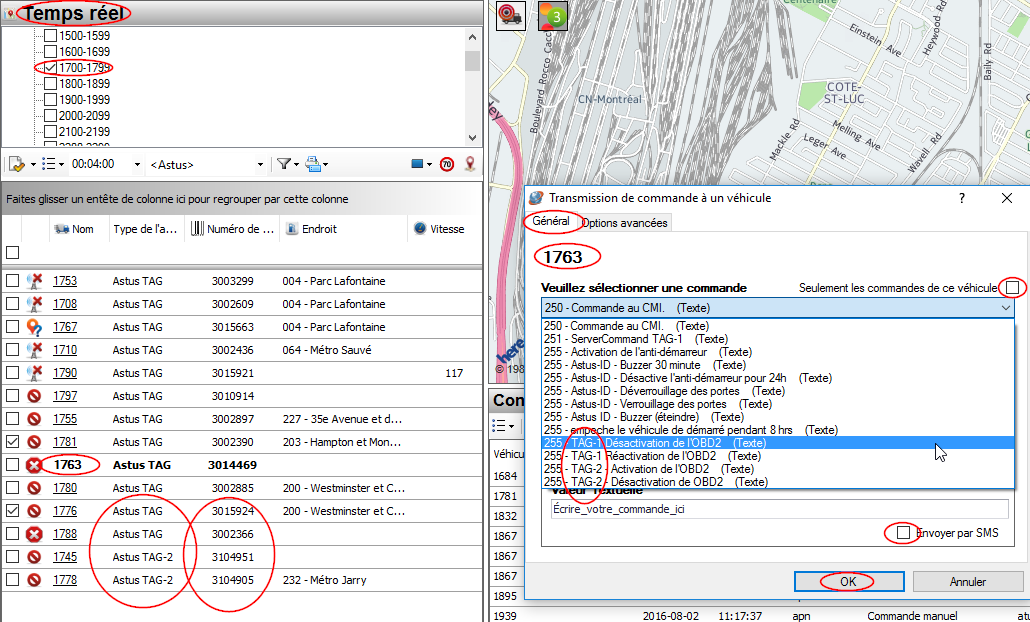The height and width of the screenshot is (622, 1030).
Task: Switch to the 'Options avancées' tab
Action: (x=625, y=223)
